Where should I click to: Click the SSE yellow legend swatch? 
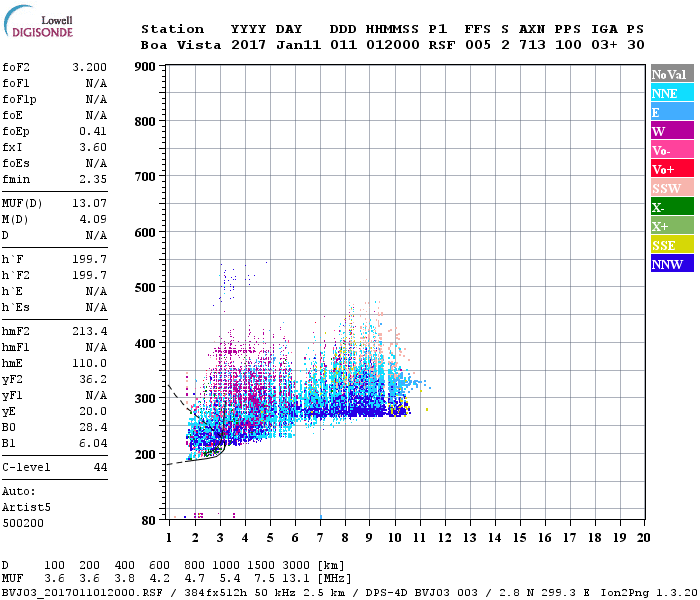coord(670,245)
